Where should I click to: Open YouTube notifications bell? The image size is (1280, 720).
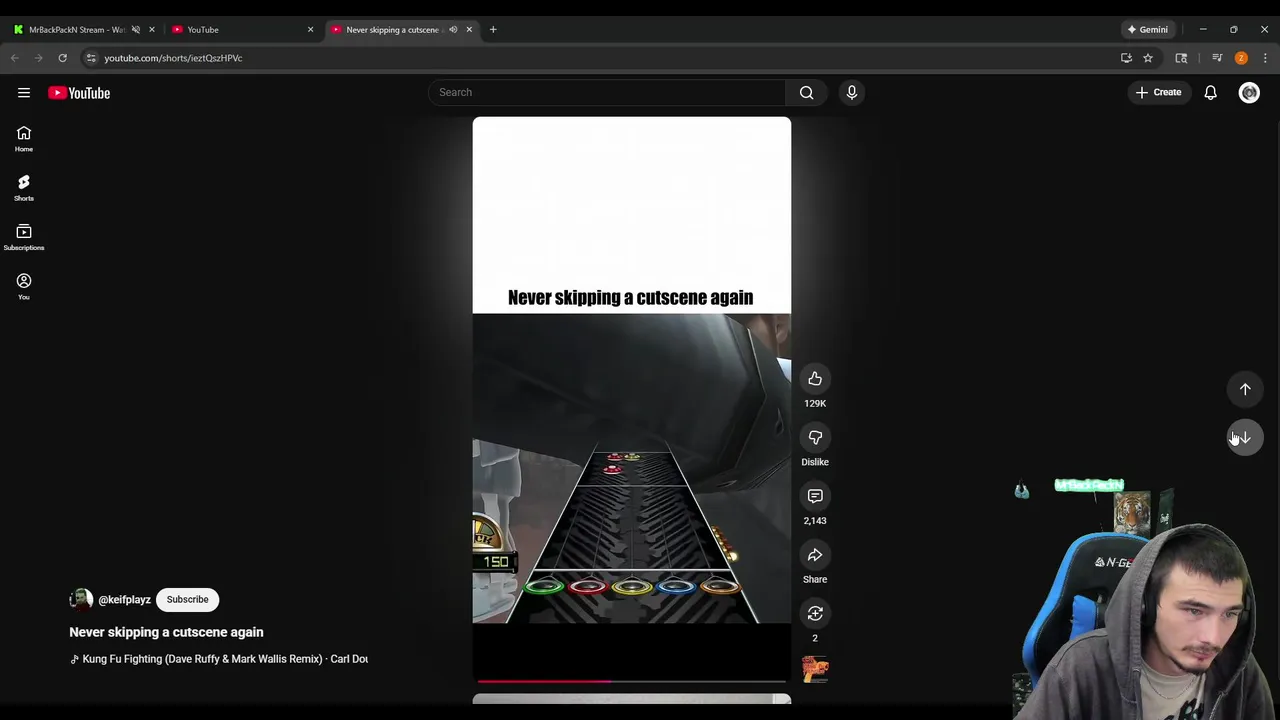pyautogui.click(x=1210, y=92)
